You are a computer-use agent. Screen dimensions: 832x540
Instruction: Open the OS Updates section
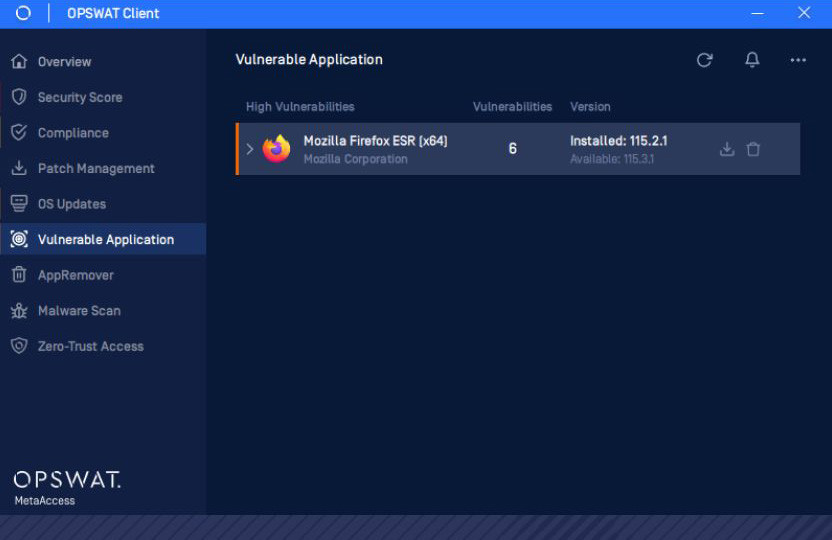pyautogui.click(x=103, y=204)
